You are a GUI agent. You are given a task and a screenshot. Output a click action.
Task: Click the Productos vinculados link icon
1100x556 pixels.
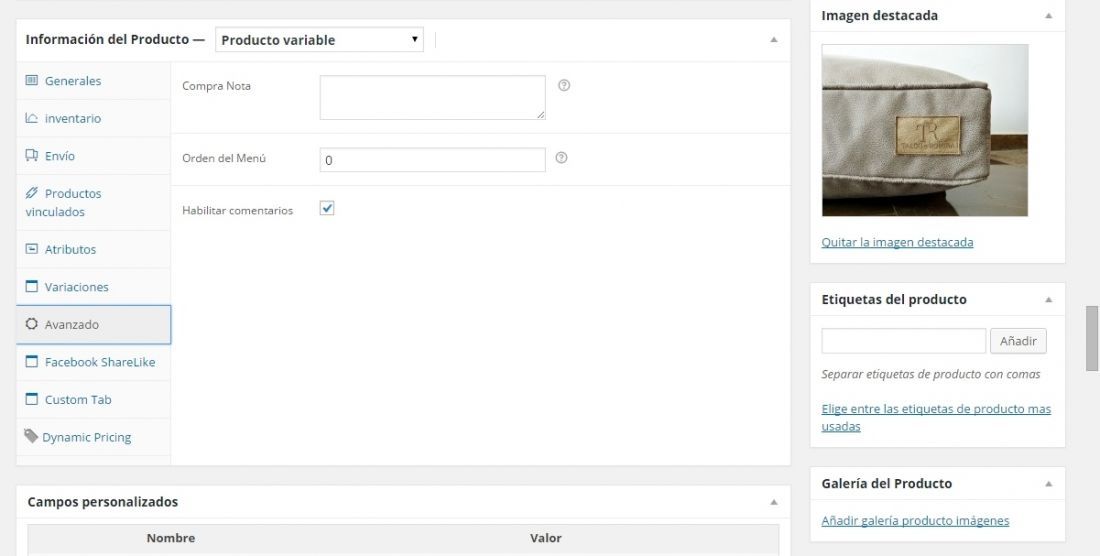pos(32,193)
